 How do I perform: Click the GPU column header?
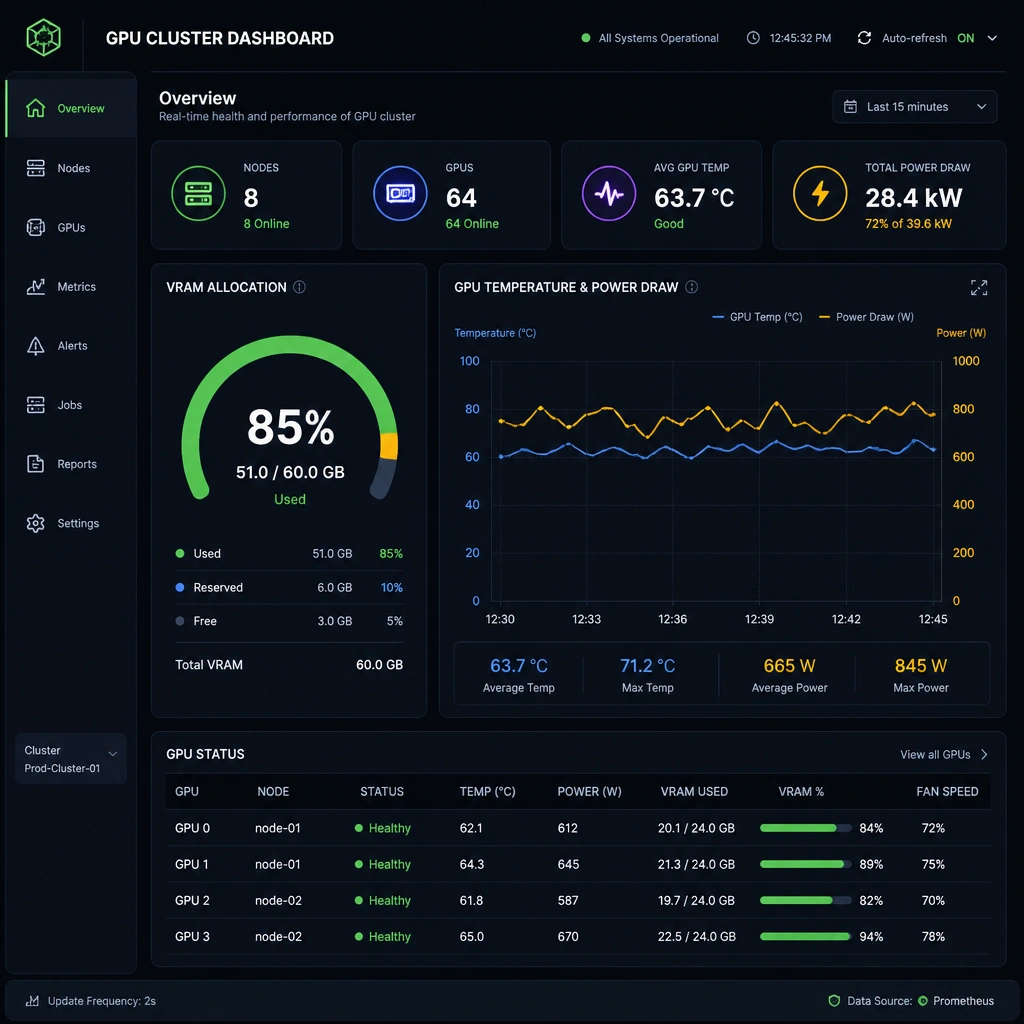[x=187, y=792]
